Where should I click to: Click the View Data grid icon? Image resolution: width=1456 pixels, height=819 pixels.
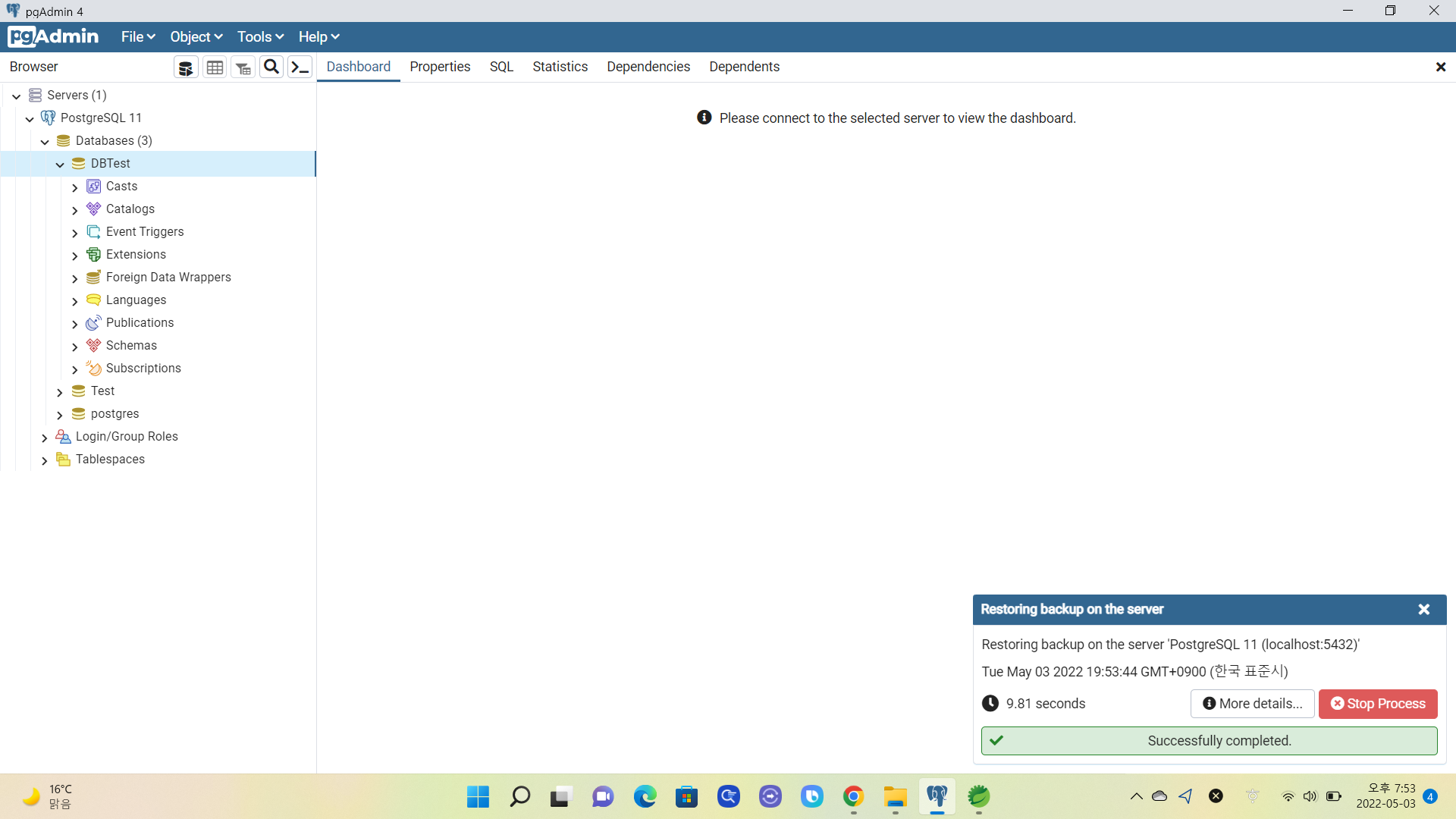pos(215,67)
